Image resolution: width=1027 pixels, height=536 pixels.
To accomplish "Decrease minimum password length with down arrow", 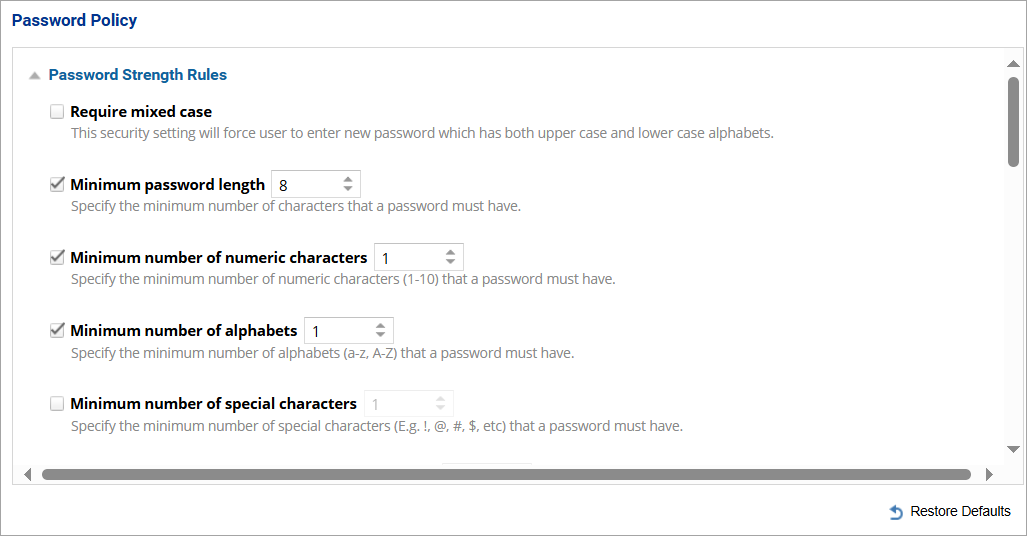I will pyautogui.click(x=347, y=189).
